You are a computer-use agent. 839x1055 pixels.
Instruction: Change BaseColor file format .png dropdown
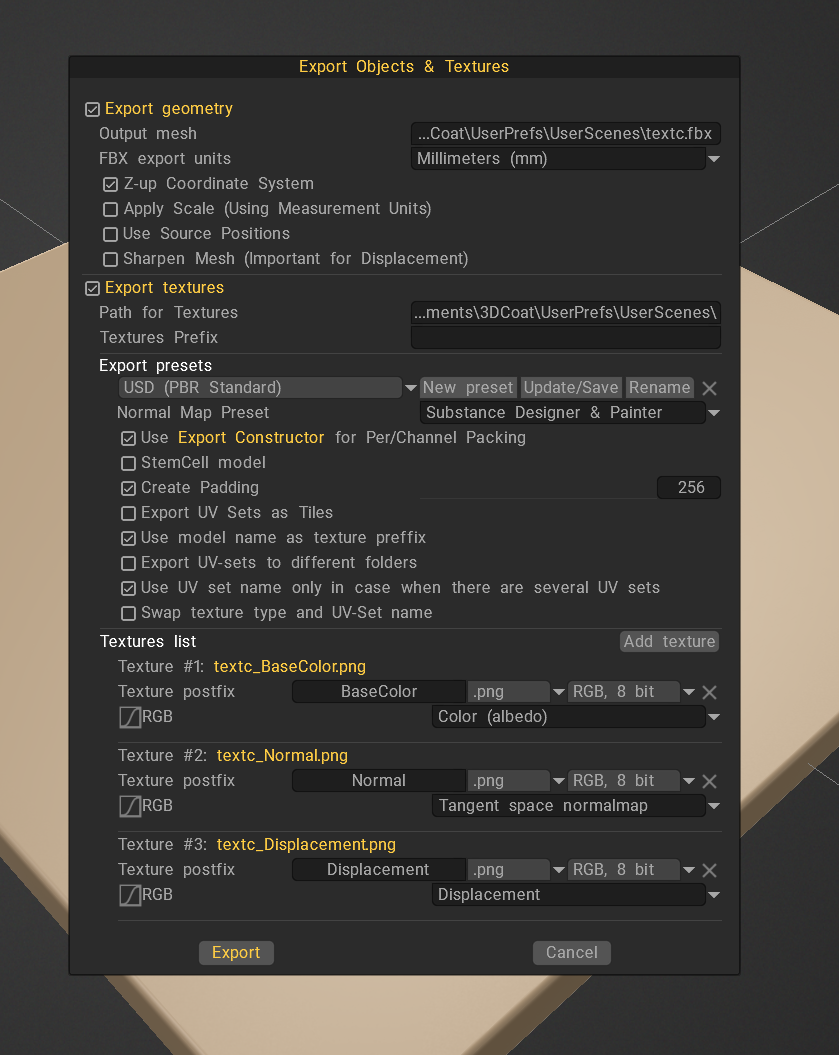516,692
